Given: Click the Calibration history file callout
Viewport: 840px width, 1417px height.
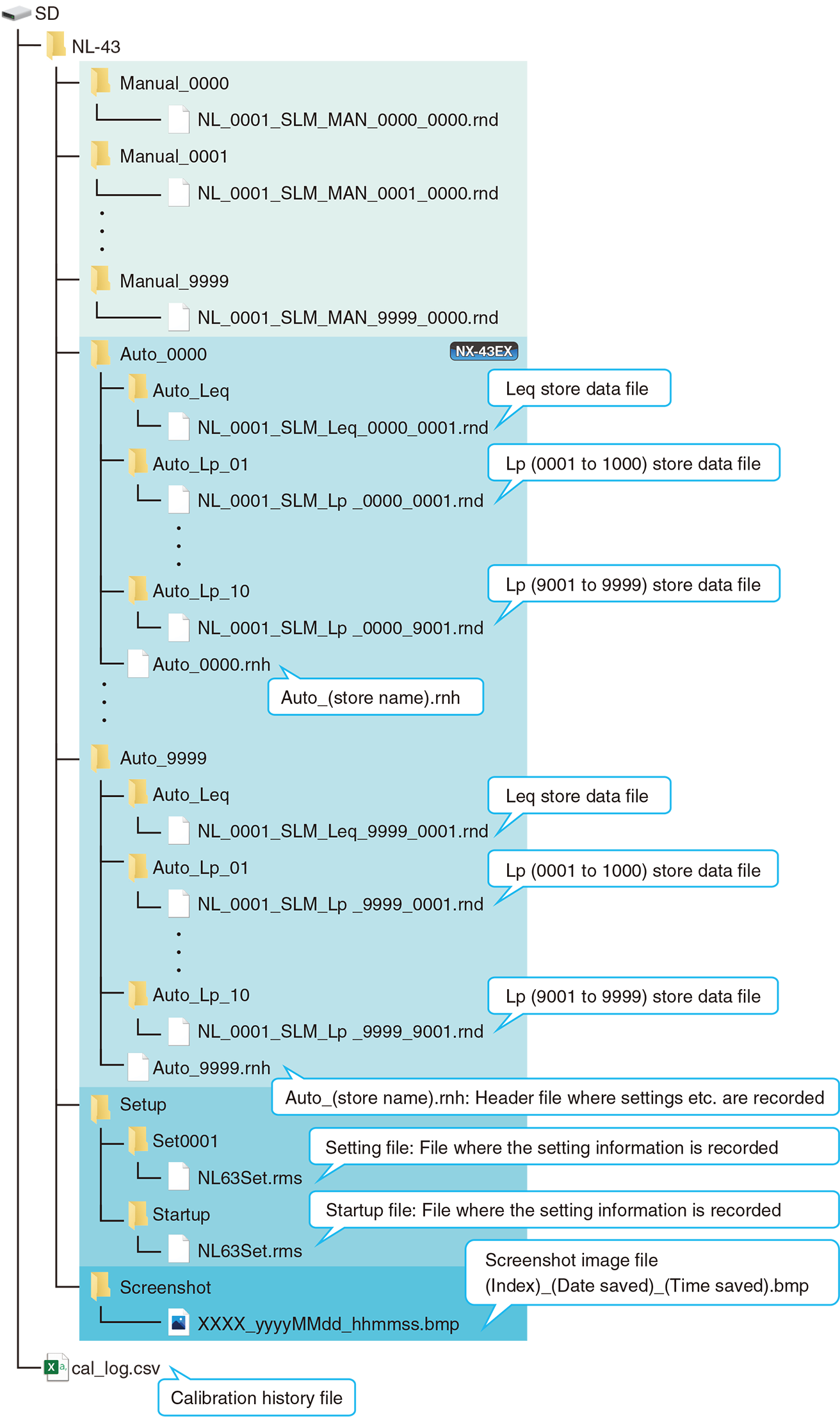Looking at the screenshot, I should pos(257,1397).
